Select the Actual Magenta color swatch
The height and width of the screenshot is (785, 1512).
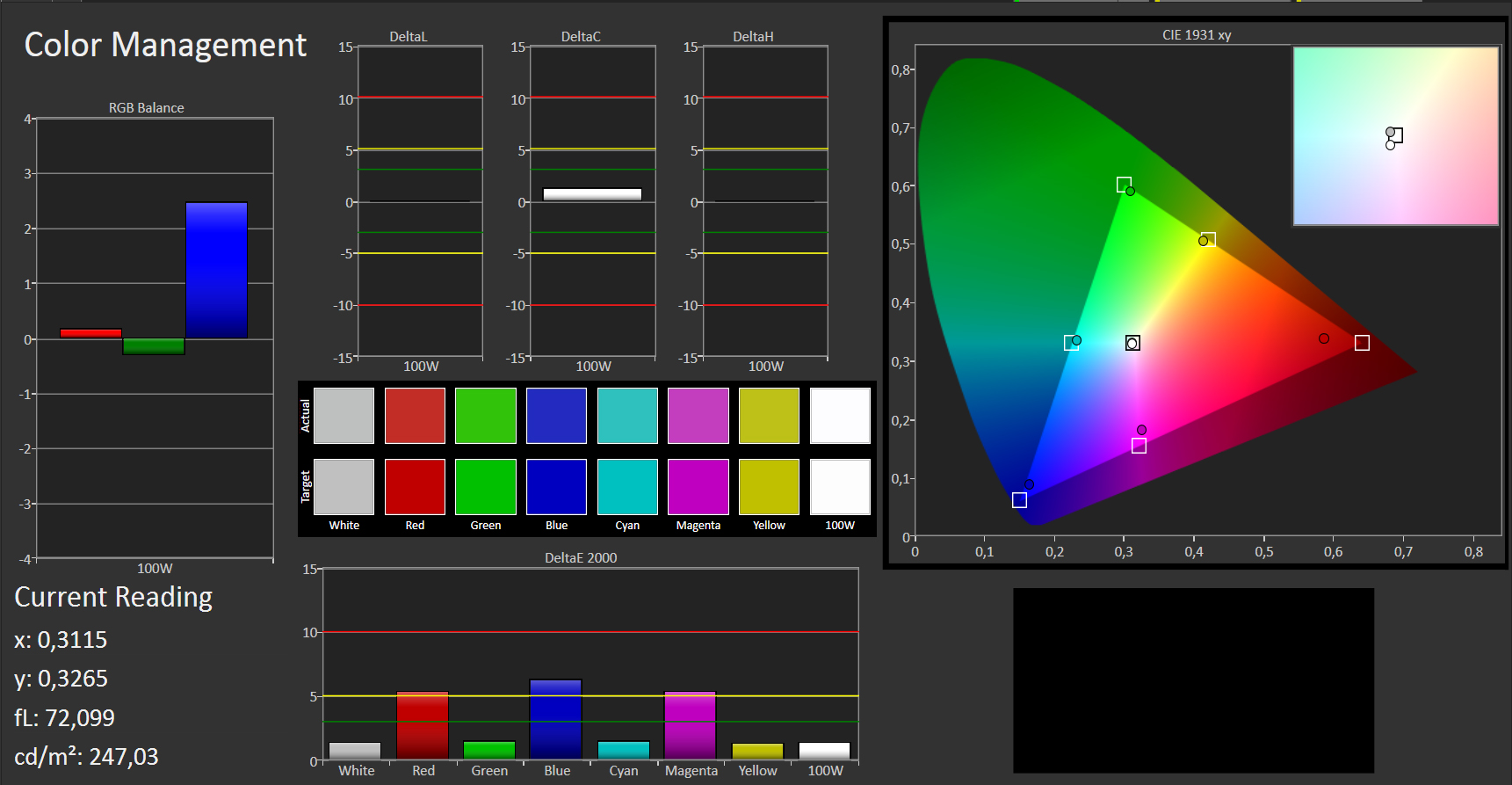698,416
